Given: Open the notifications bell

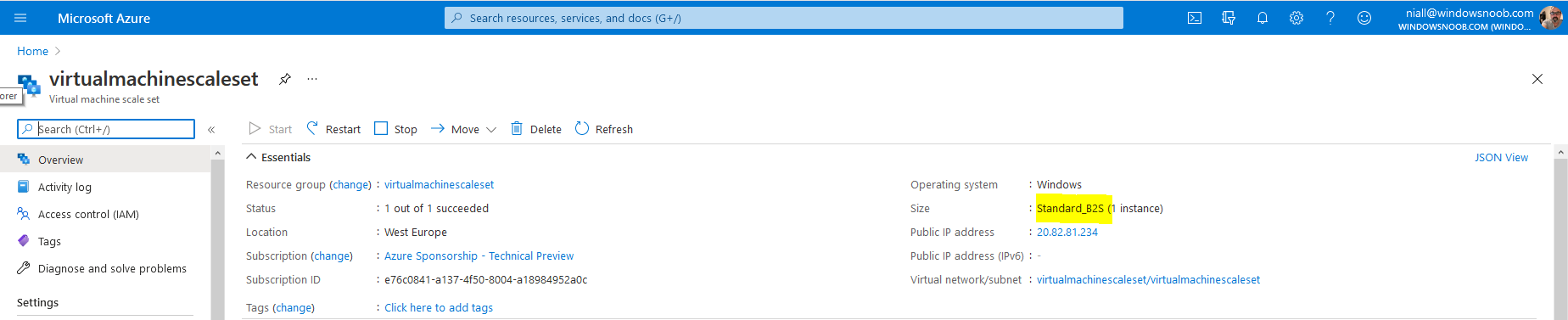Looking at the screenshot, I should pyautogui.click(x=1263, y=18).
